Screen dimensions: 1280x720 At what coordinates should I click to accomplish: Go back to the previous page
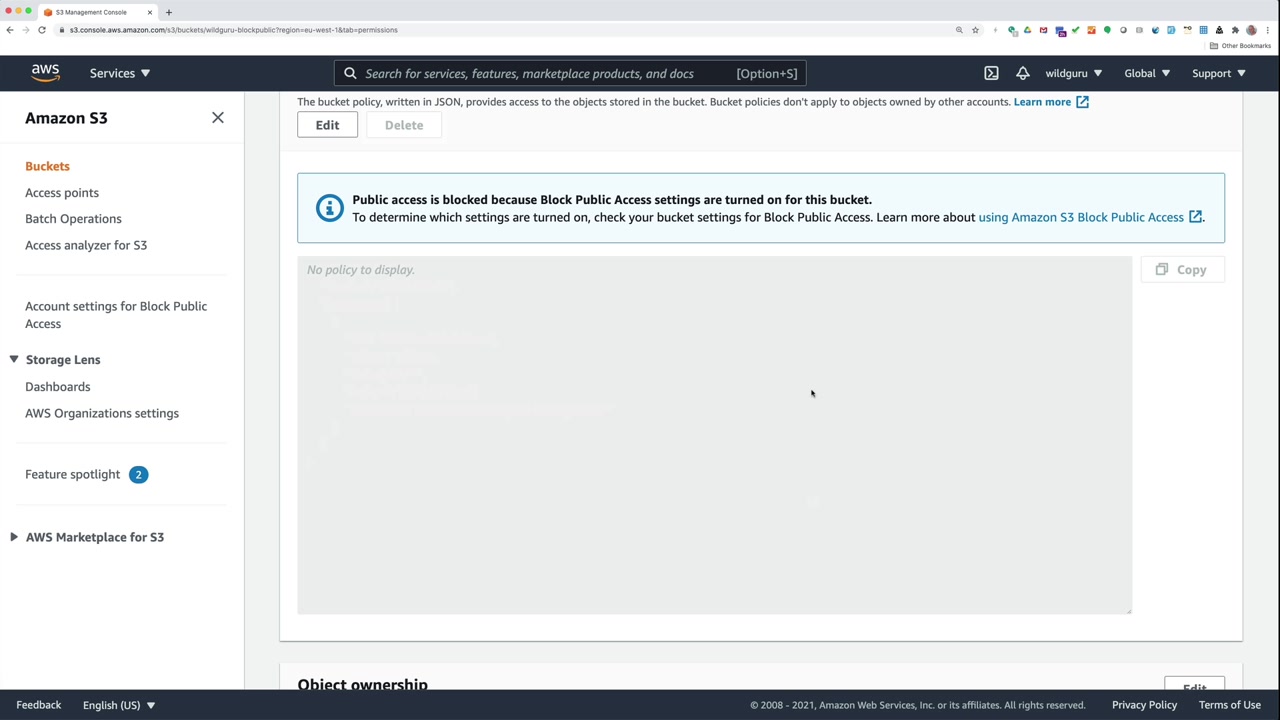(10, 30)
